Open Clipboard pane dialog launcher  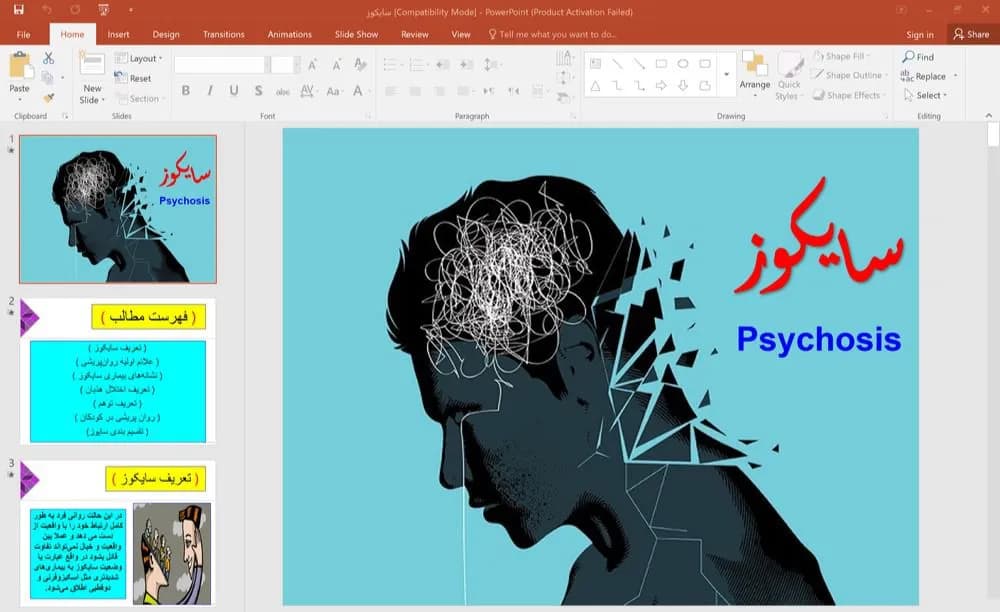pyautogui.click(x=65, y=116)
